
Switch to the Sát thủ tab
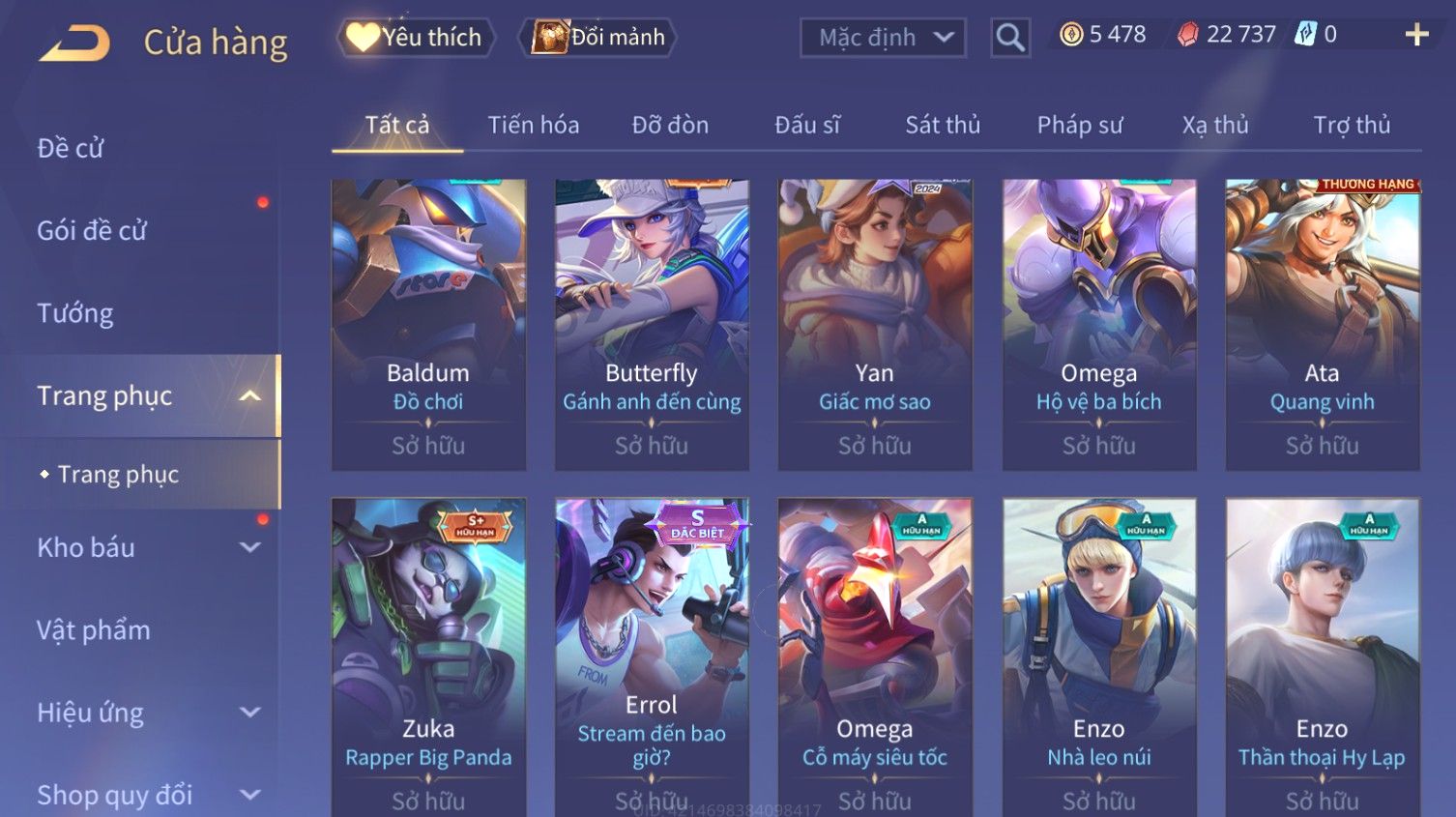[x=943, y=125]
